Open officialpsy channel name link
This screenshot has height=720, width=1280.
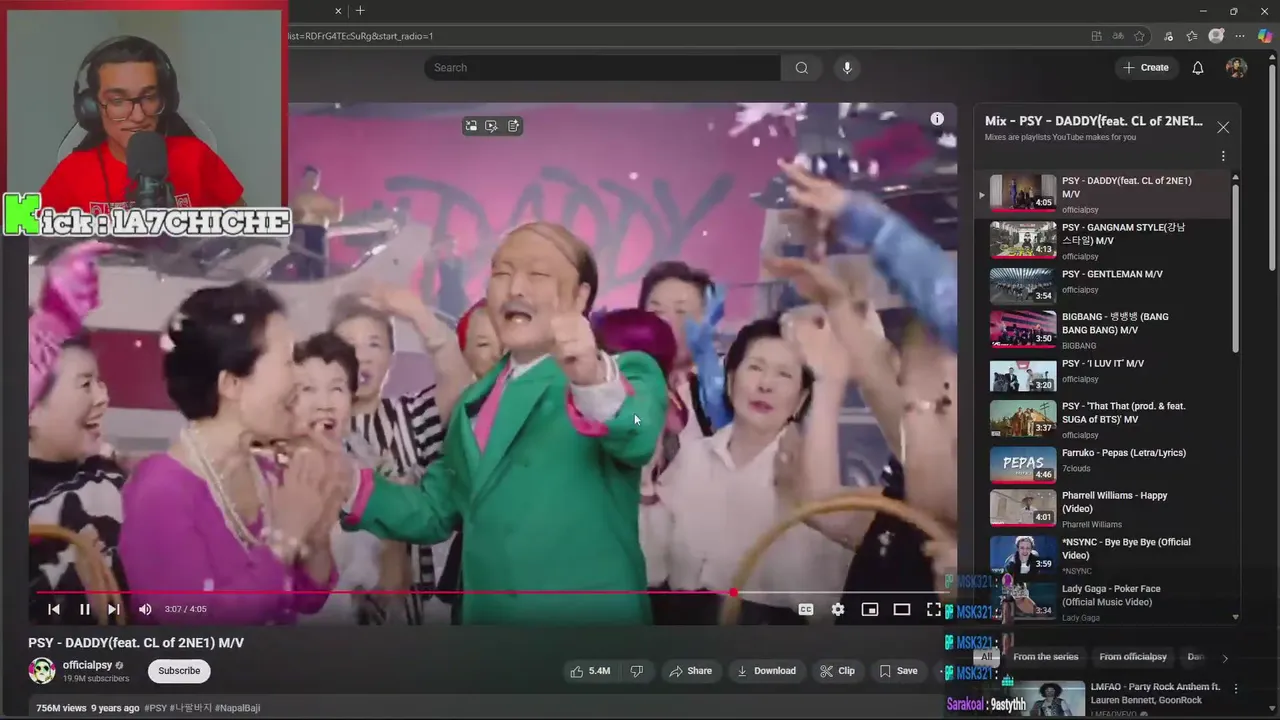click(x=87, y=665)
